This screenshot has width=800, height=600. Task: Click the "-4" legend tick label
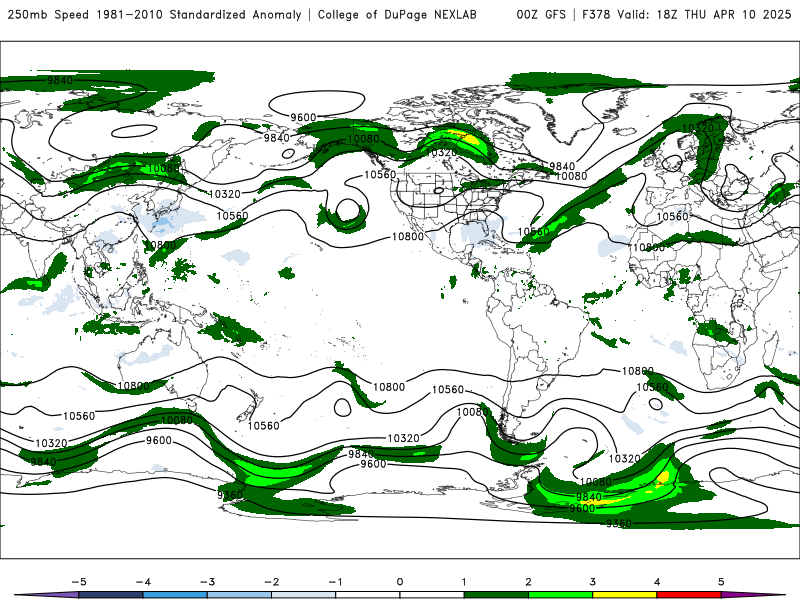(x=143, y=582)
